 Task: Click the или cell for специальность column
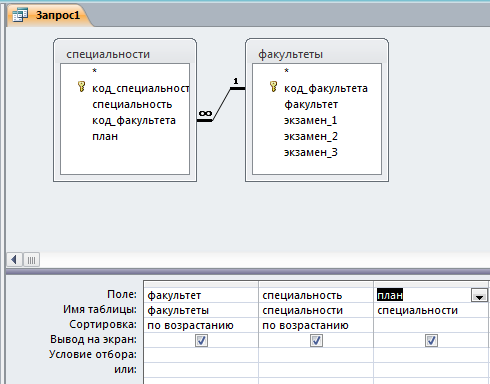click(x=316, y=370)
